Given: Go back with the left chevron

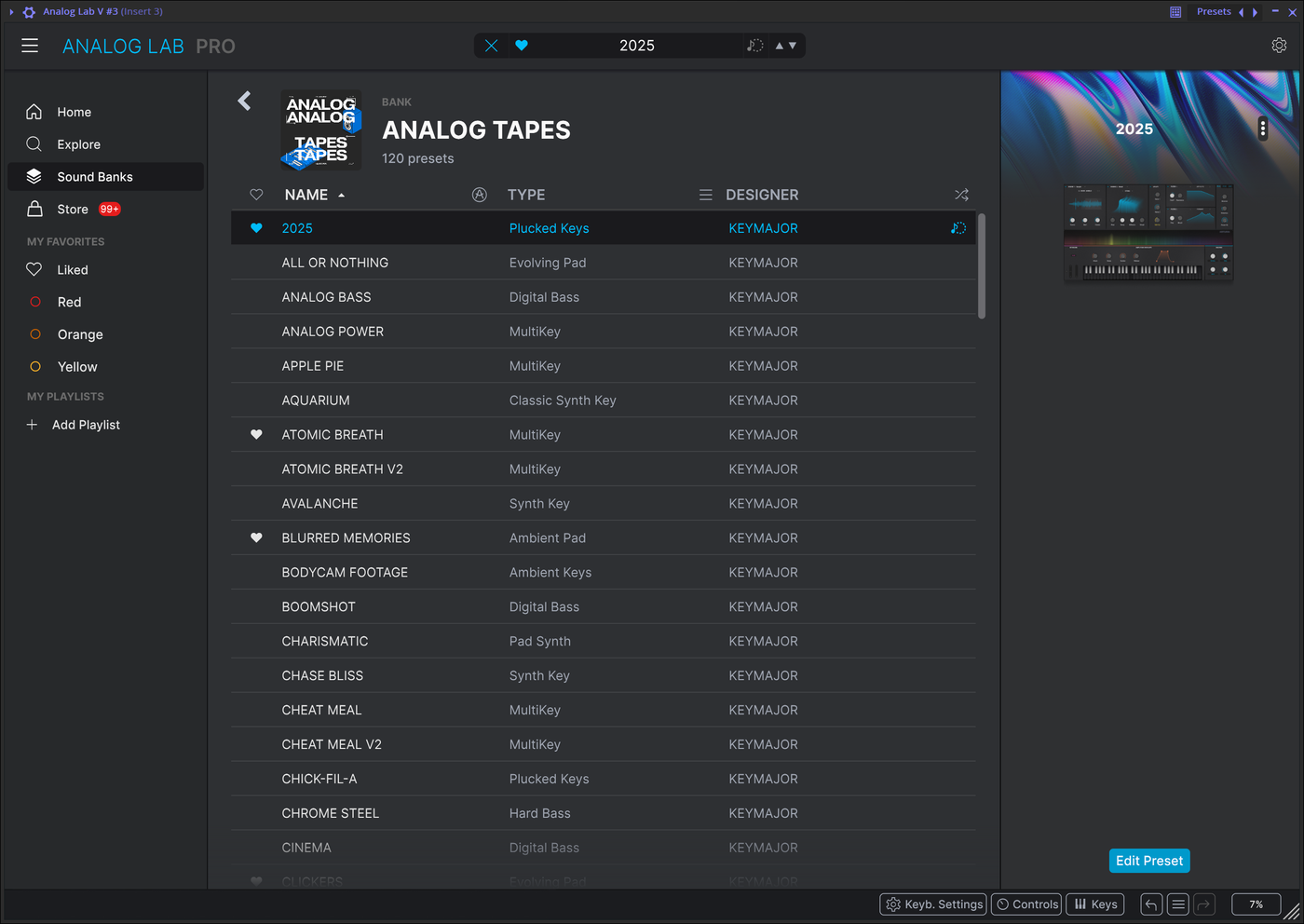Looking at the screenshot, I should pyautogui.click(x=245, y=101).
